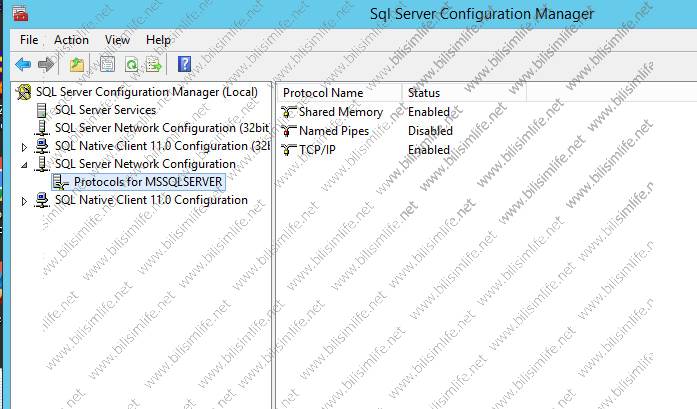697x409 pixels.
Task: Click the SQL Server Configuration Manager title bar icon
Action: (20, 14)
